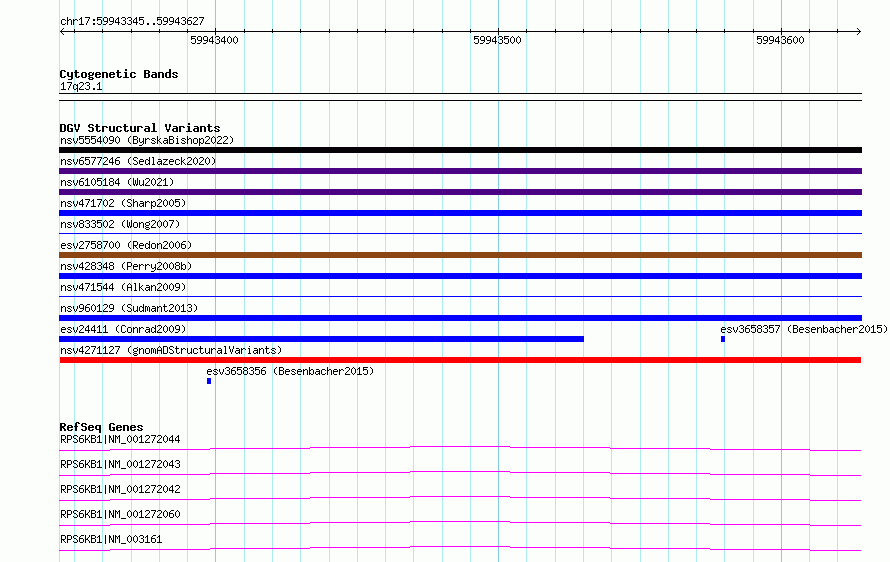Click the right arrow of the ruler
Viewport: 890px width, 562px height.
[858, 32]
